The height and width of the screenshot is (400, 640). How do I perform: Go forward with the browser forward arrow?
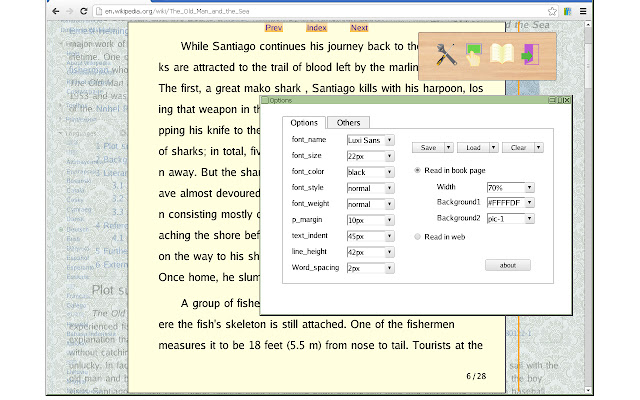(70, 11)
